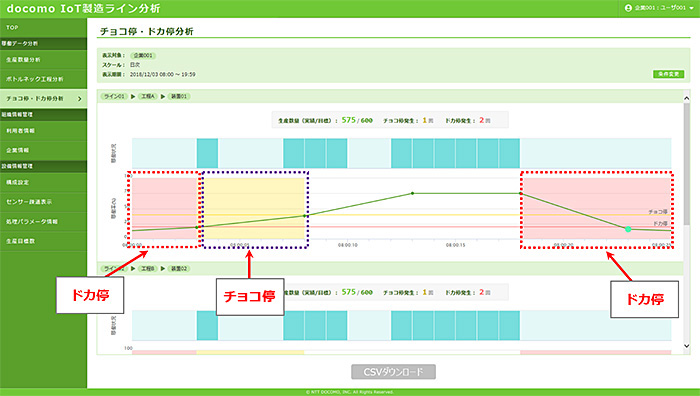Click the arrow after ライン01 breadcrumb
Viewport: 700px width, 396px height.
tap(133, 96)
